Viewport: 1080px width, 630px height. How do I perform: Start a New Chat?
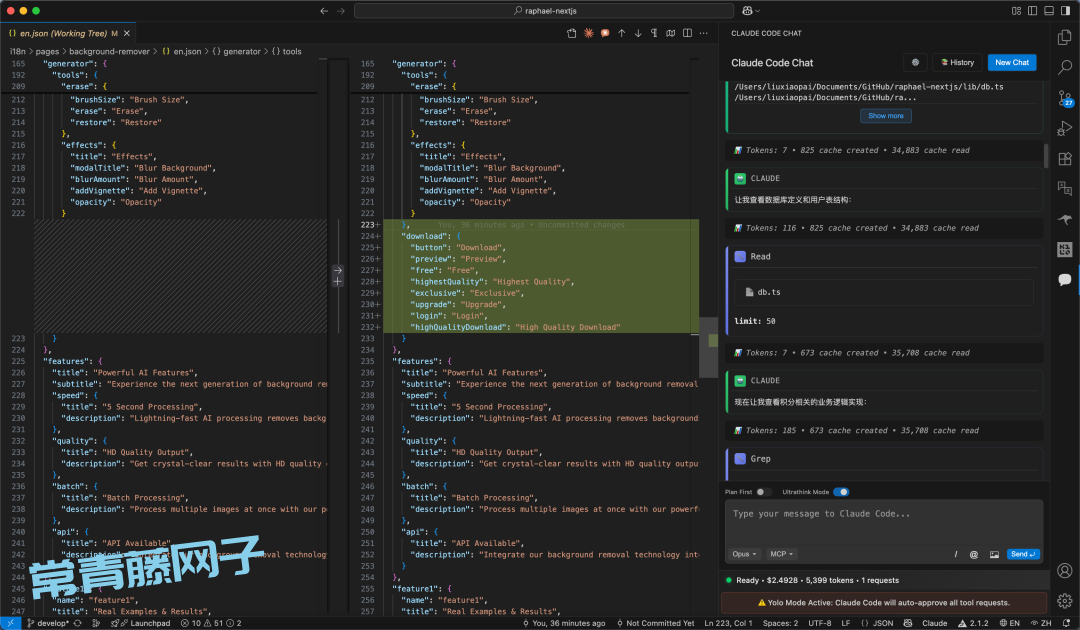click(x=1012, y=63)
